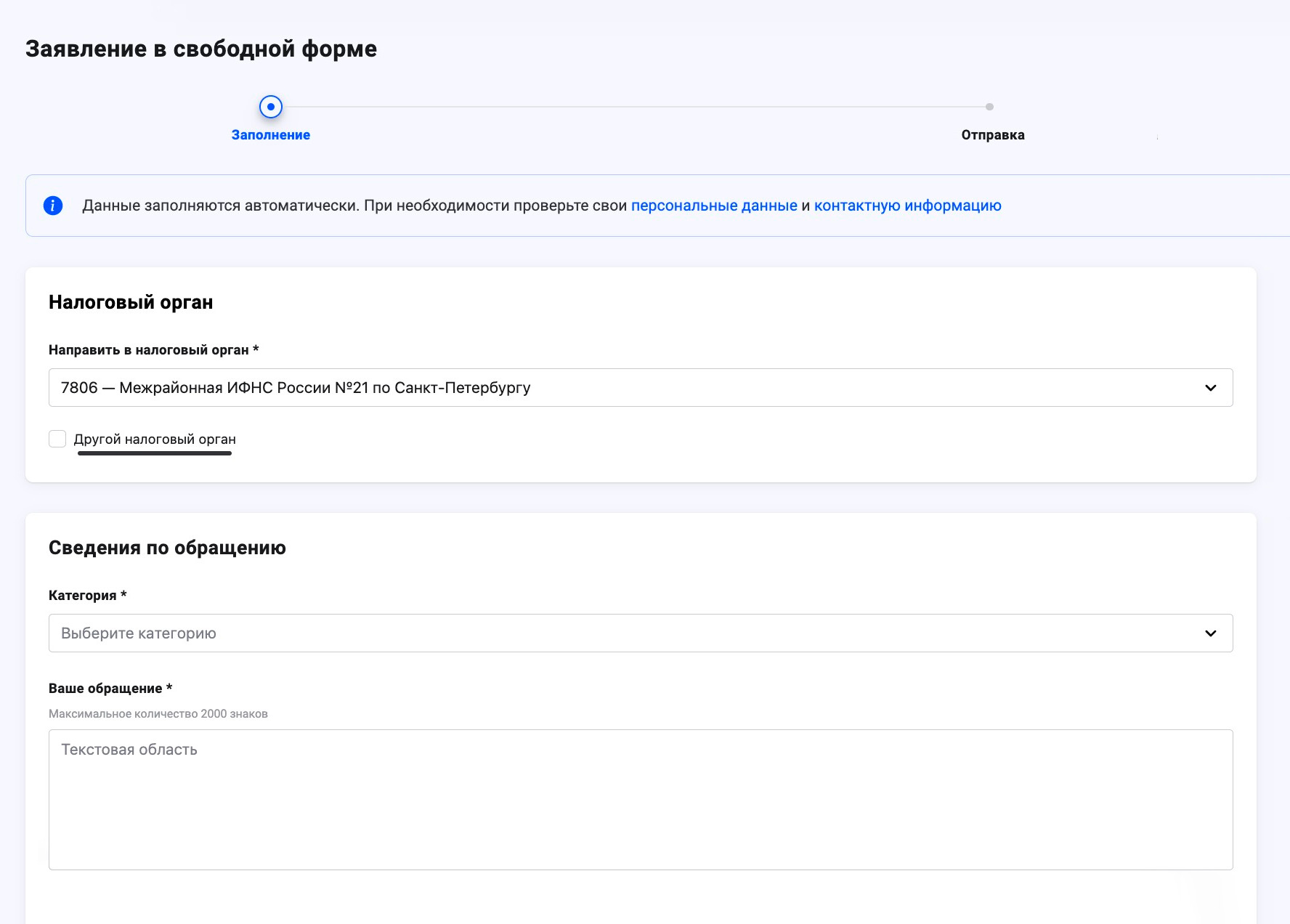This screenshot has height=924, width=1290.
Task: Open the tax authority dropdown 7806 — Межрайонная ИФНС
Action: click(641, 387)
